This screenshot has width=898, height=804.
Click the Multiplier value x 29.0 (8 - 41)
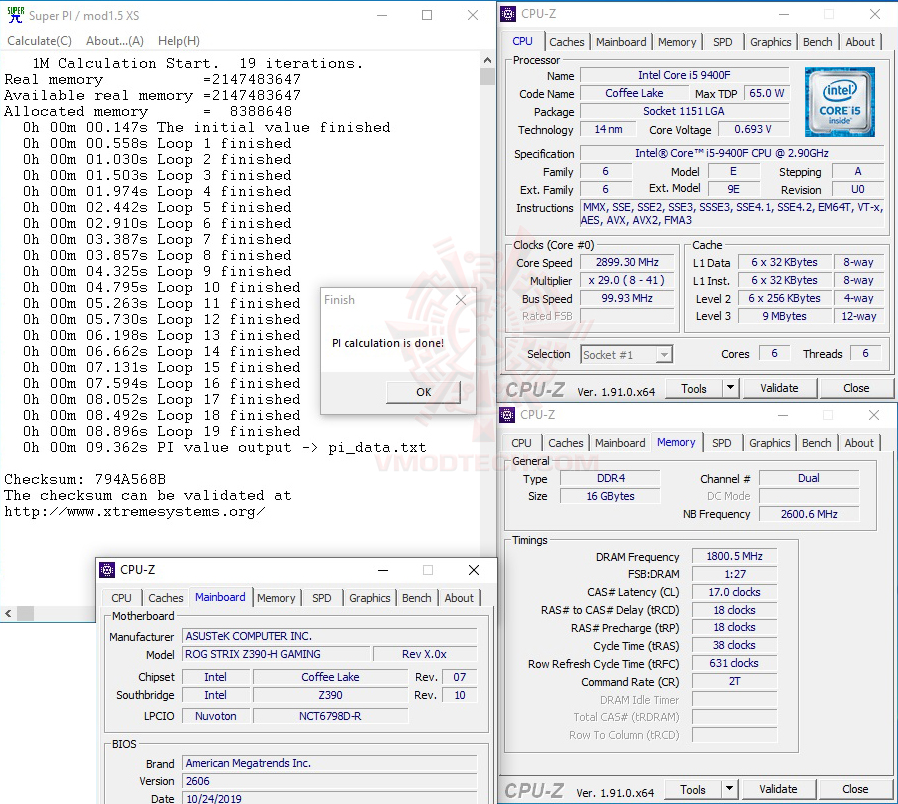click(627, 280)
